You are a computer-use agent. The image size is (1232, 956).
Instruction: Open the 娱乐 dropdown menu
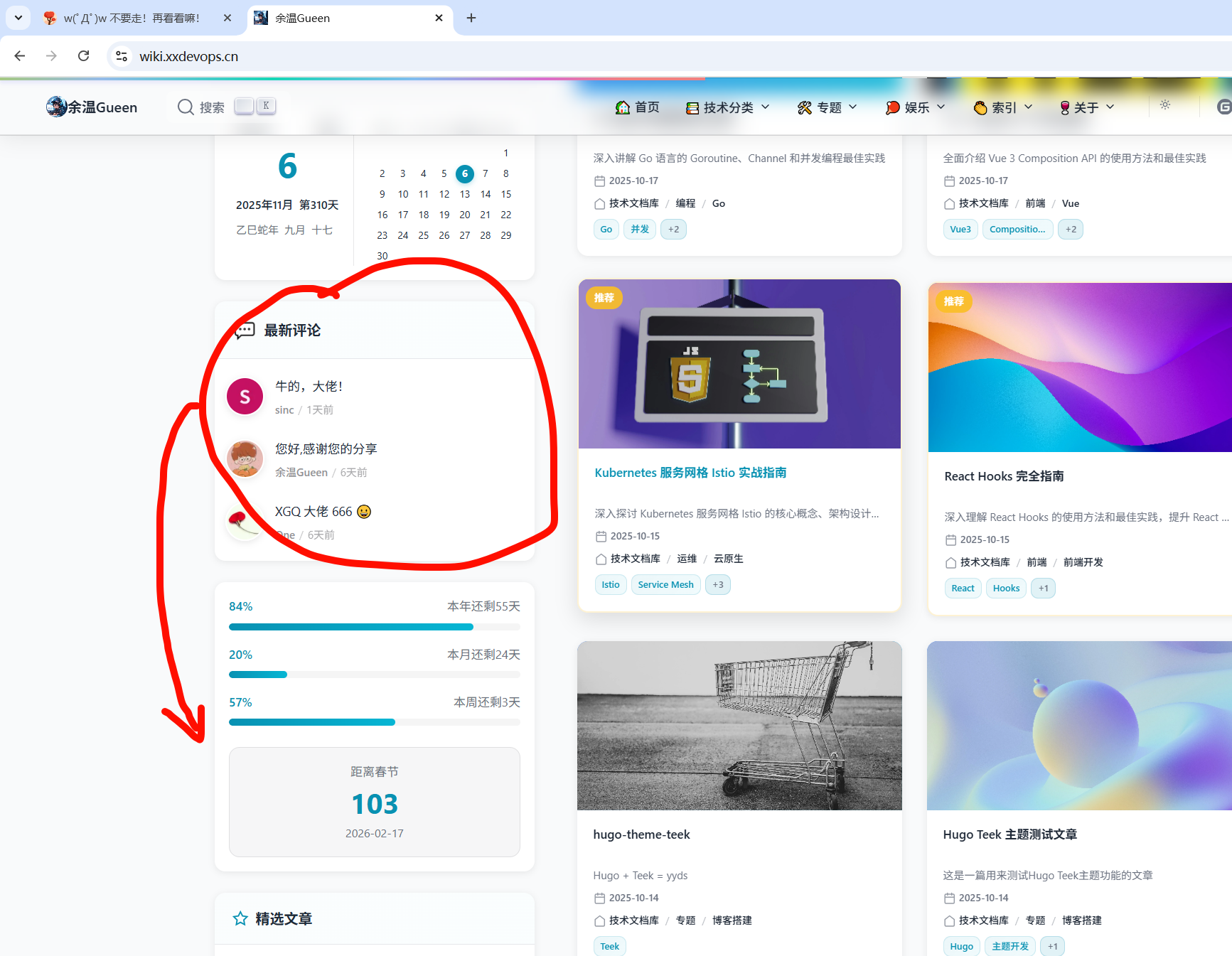click(x=916, y=107)
